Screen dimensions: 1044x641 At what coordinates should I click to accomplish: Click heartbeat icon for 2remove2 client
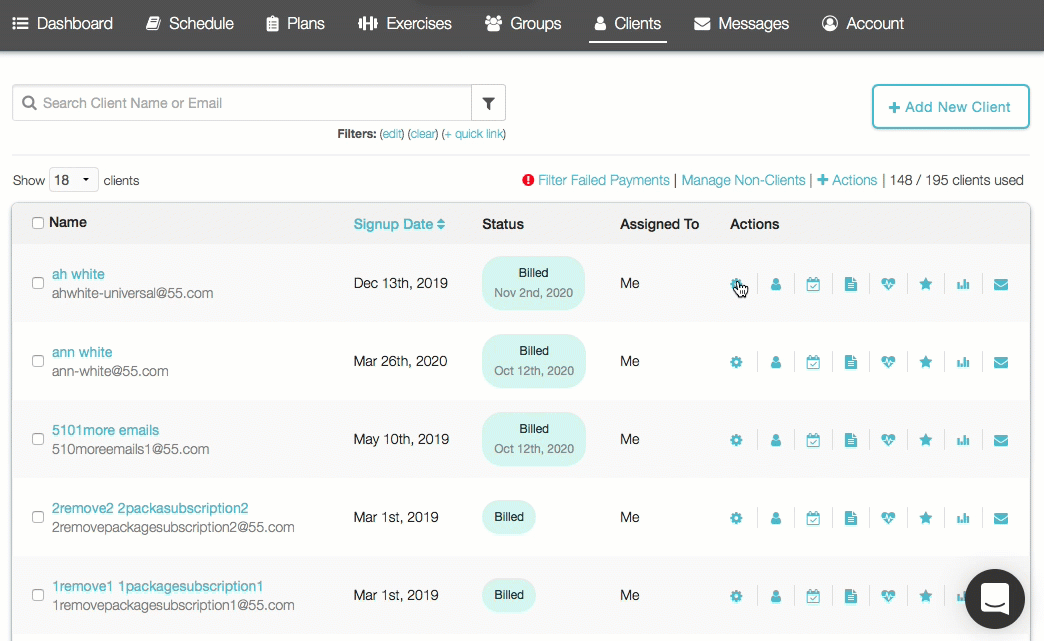[x=888, y=518]
